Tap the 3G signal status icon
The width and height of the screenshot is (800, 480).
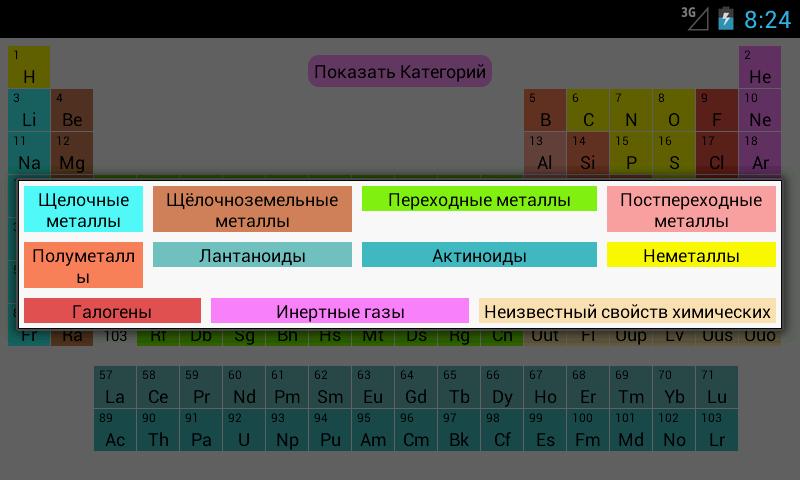tap(695, 19)
